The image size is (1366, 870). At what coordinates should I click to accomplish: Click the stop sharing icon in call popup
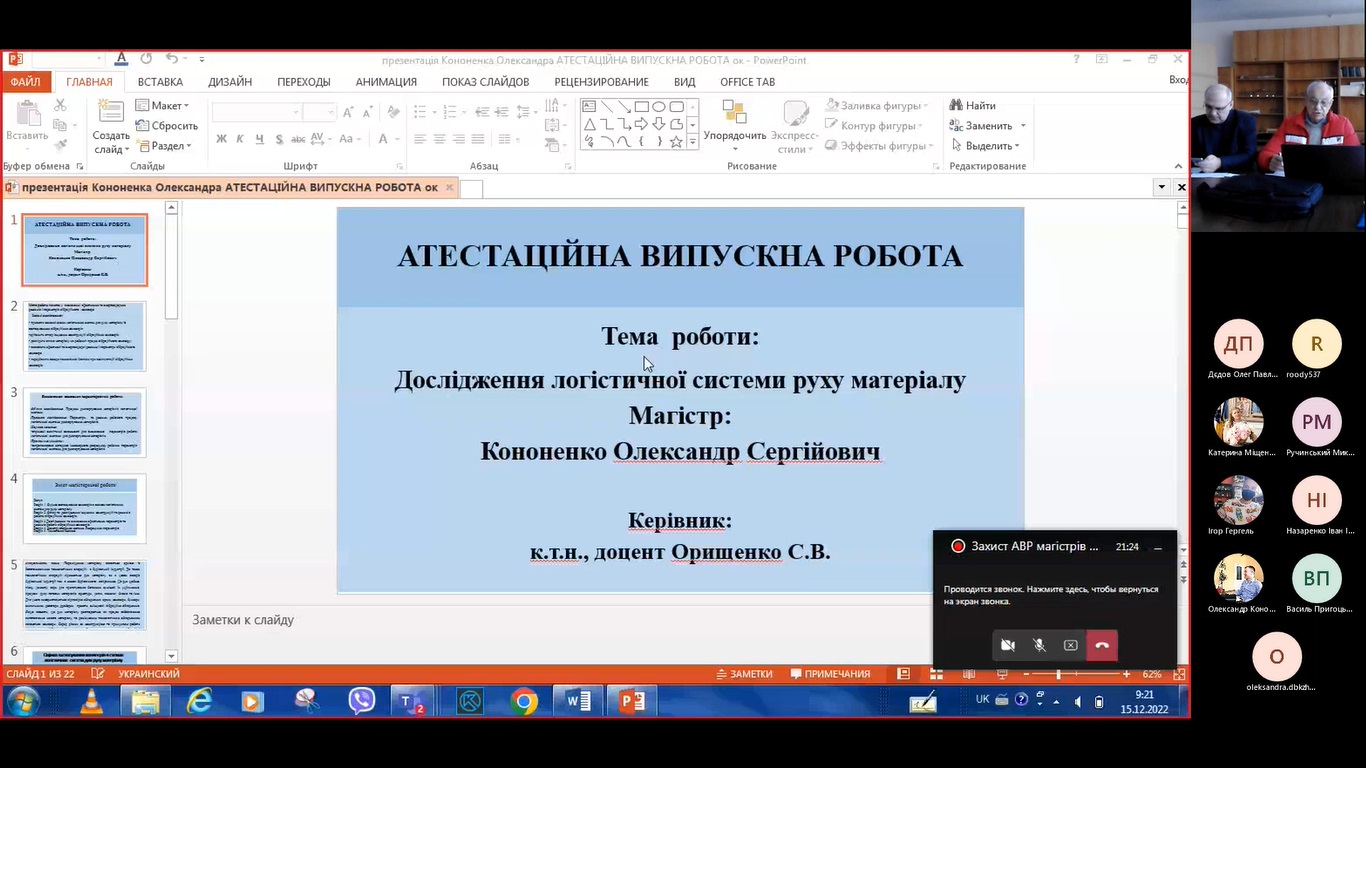[1070, 645]
